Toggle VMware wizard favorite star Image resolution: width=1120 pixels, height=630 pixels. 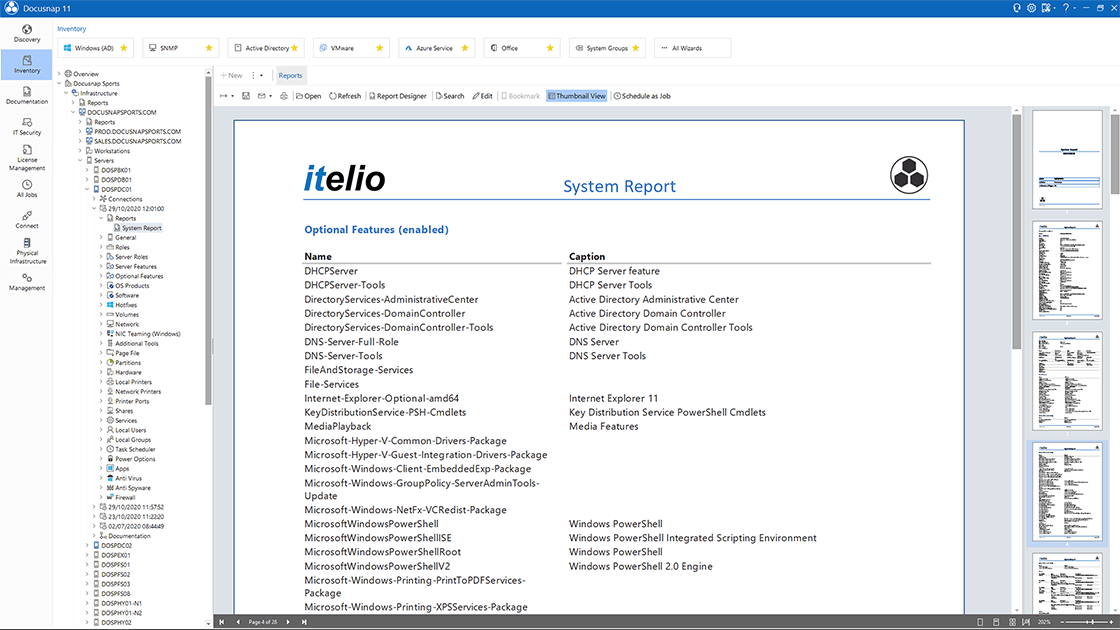point(379,48)
